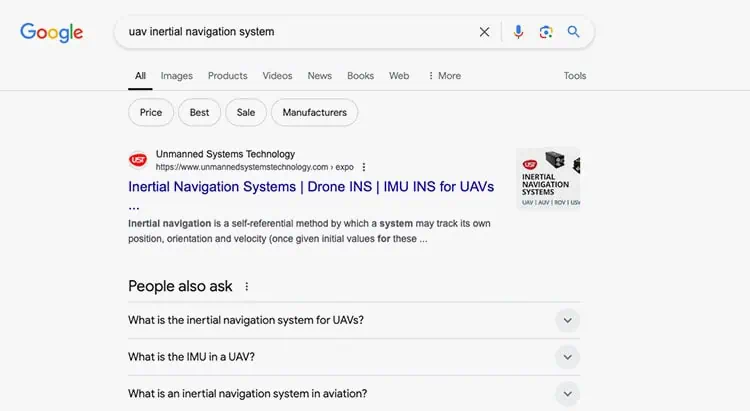Switch to the Web tab
Screen dimensions: 750x411
(x=399, y=76)
